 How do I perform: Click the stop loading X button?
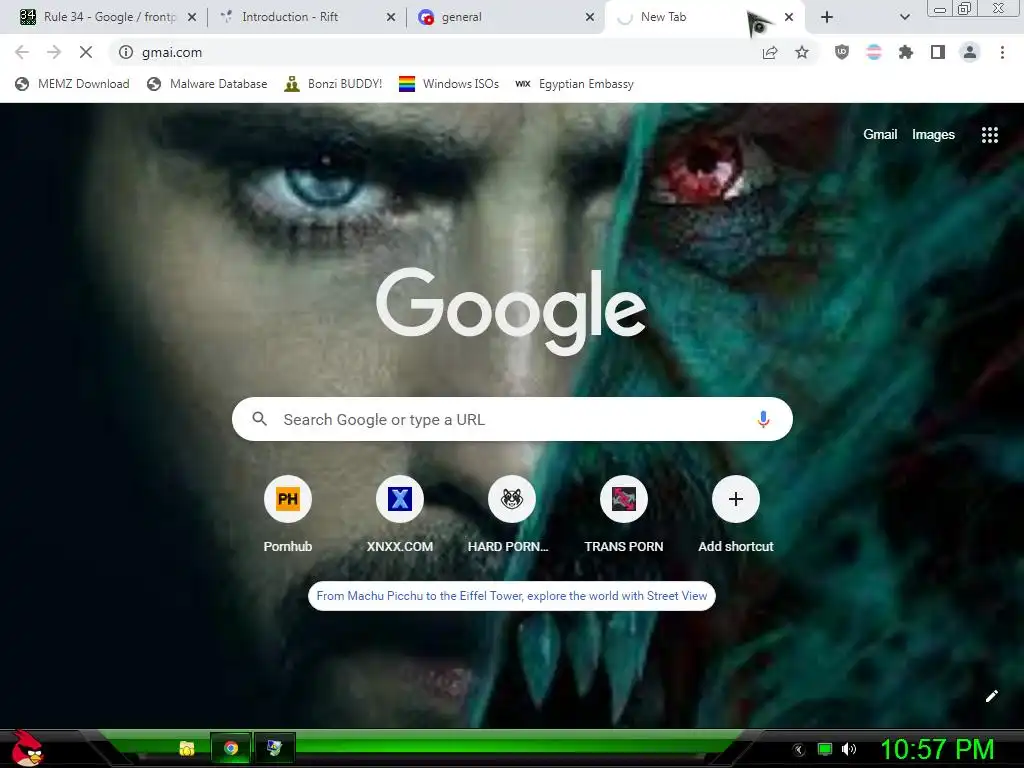click(x=86, y=52)
